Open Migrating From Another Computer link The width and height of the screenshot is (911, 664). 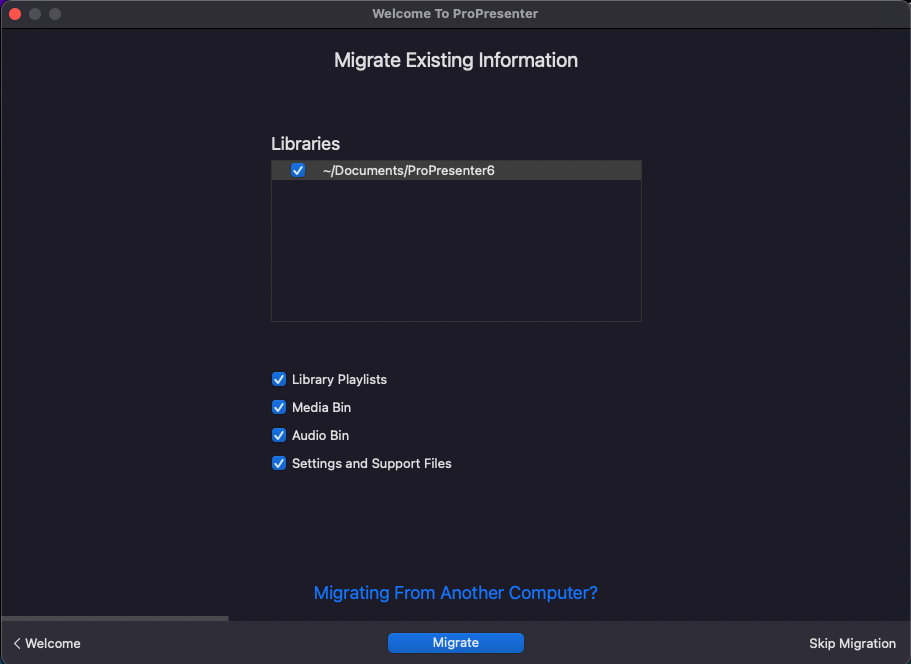(456, 593)
